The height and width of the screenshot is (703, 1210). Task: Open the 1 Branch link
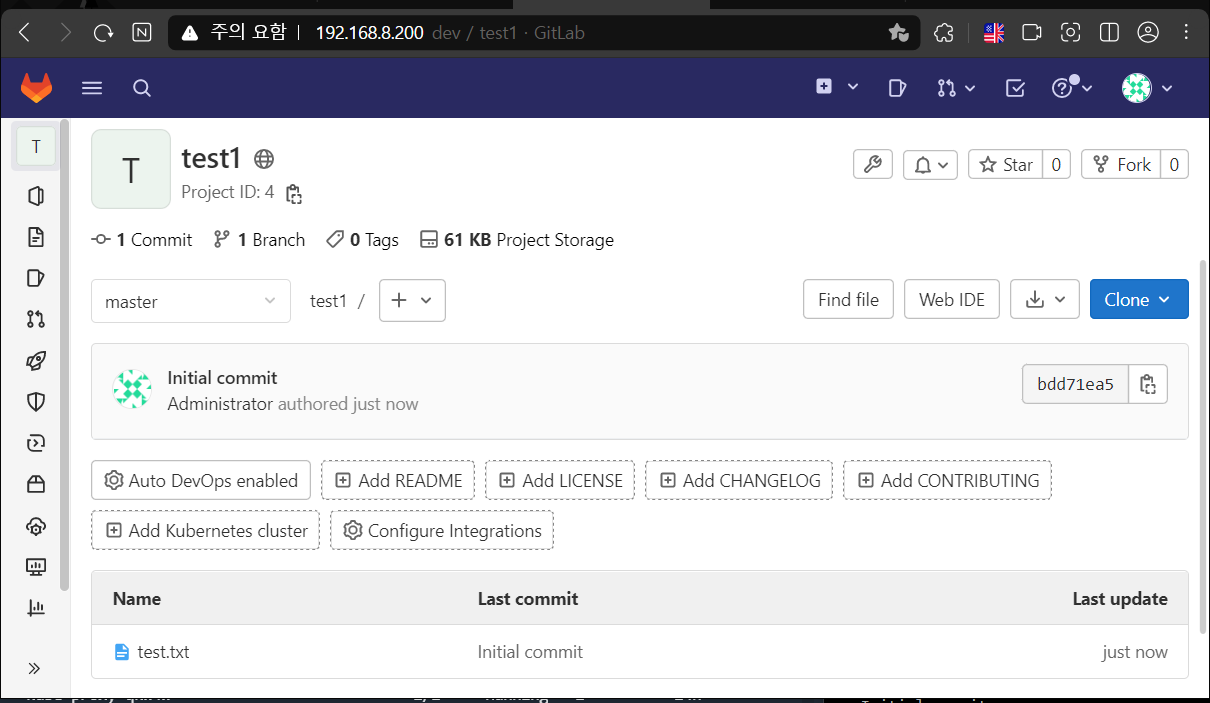coord(260,240)
